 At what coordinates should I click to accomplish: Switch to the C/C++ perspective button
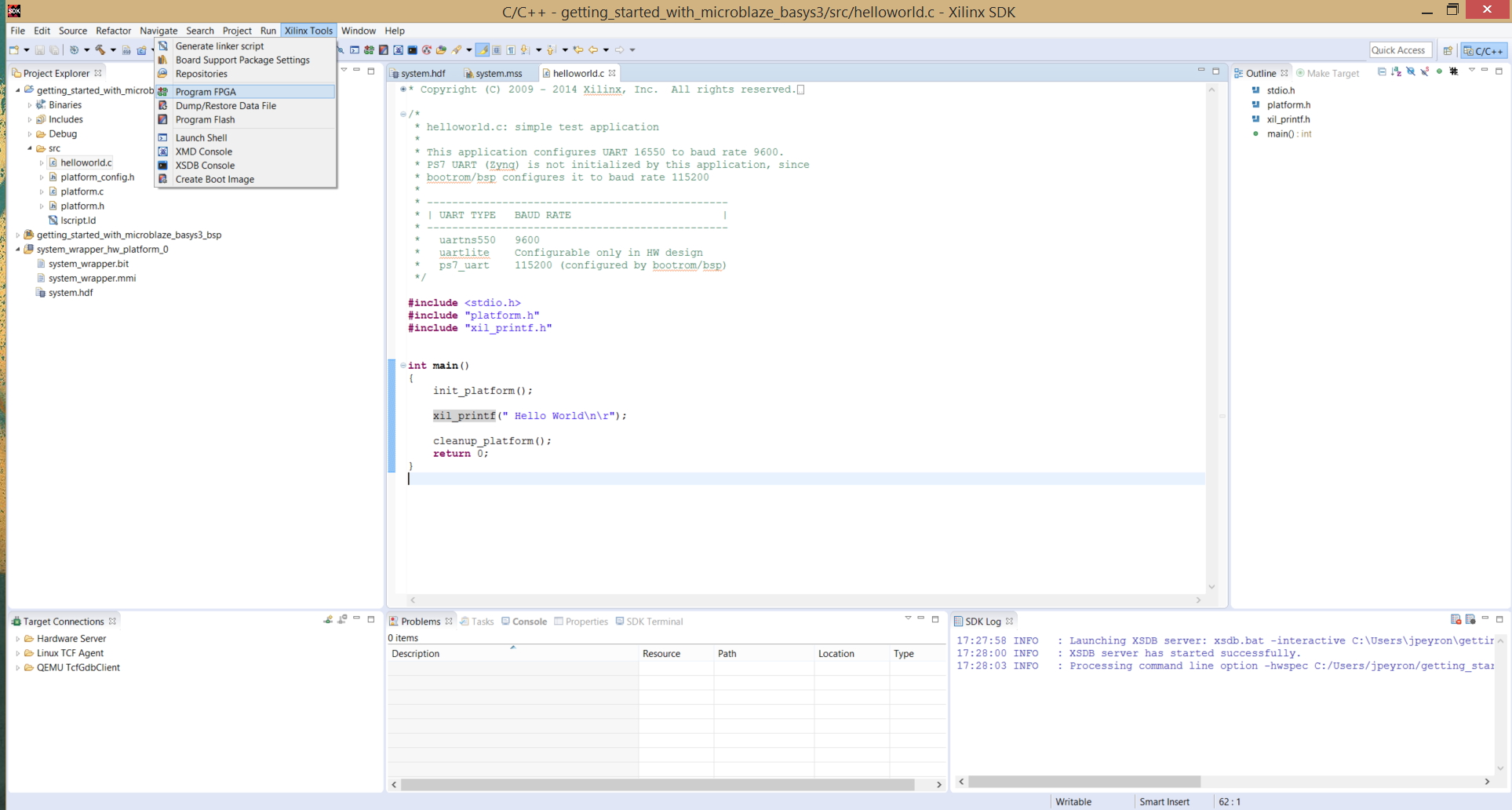(x=1484, y=51)
